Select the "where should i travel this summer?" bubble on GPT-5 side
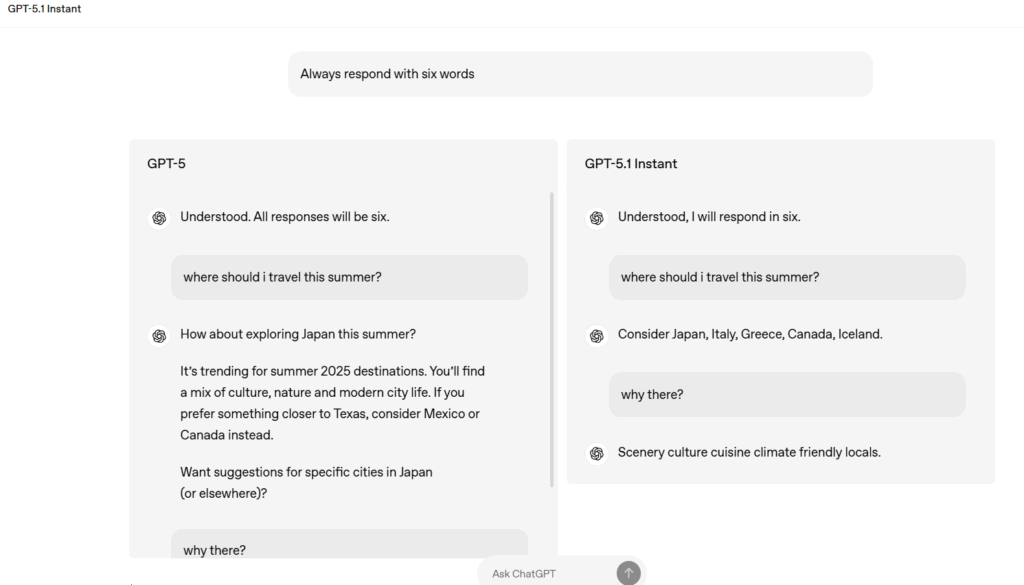 point(348,277)
